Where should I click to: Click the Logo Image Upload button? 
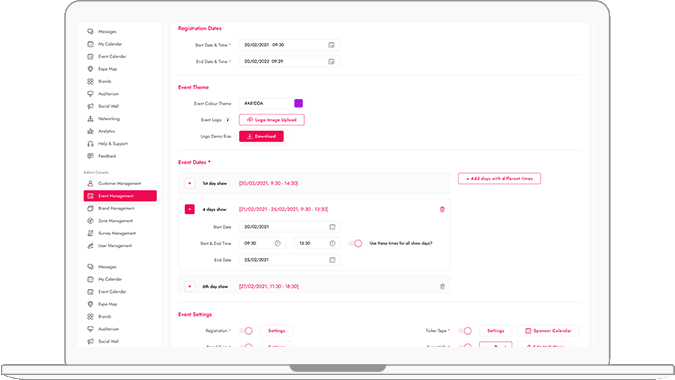point(272,120)
